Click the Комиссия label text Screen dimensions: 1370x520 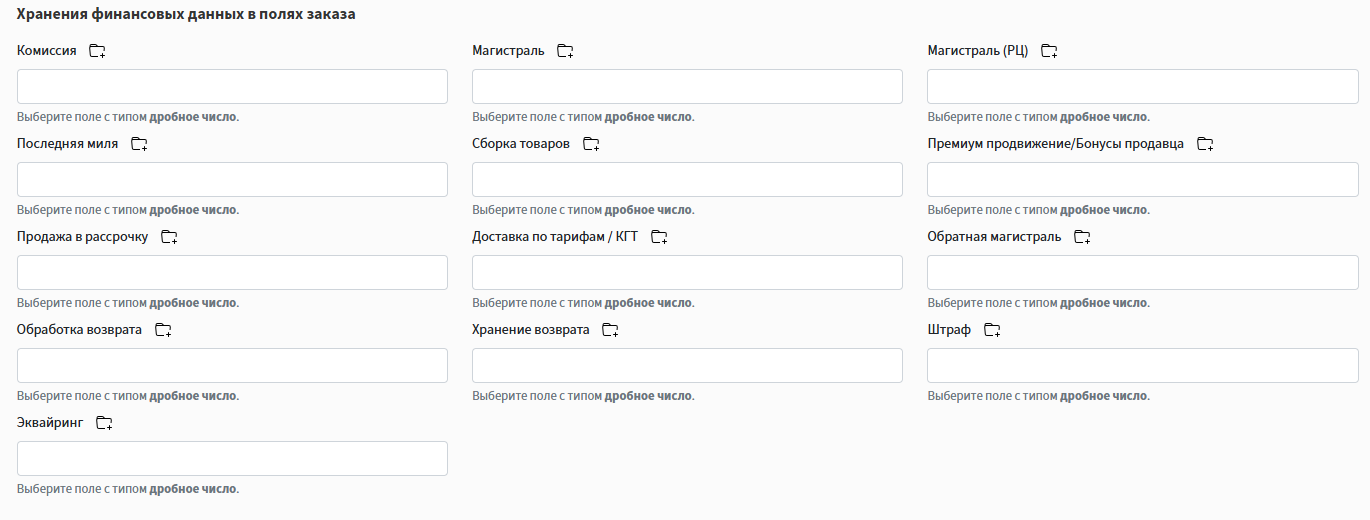pyautogui.click(x=47, y=51)
